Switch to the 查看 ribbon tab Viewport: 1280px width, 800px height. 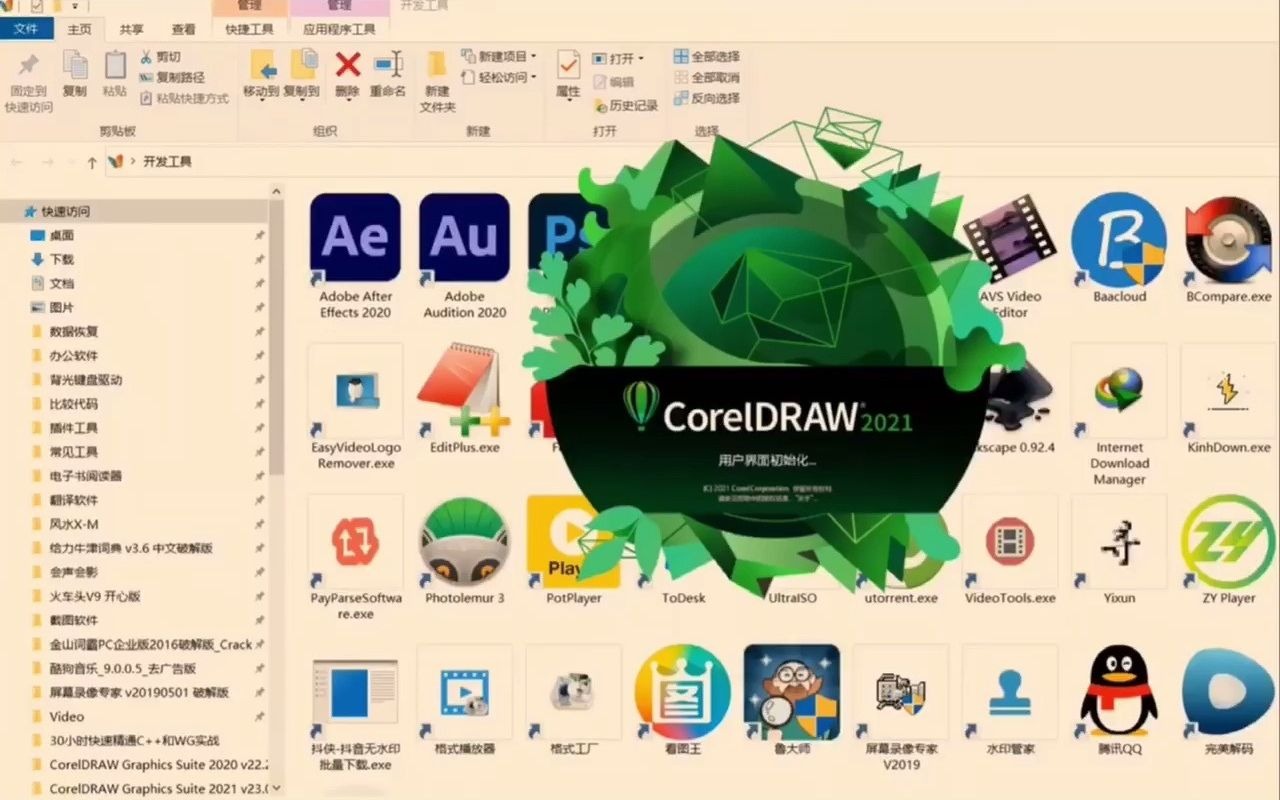click(x=184, y=30)
